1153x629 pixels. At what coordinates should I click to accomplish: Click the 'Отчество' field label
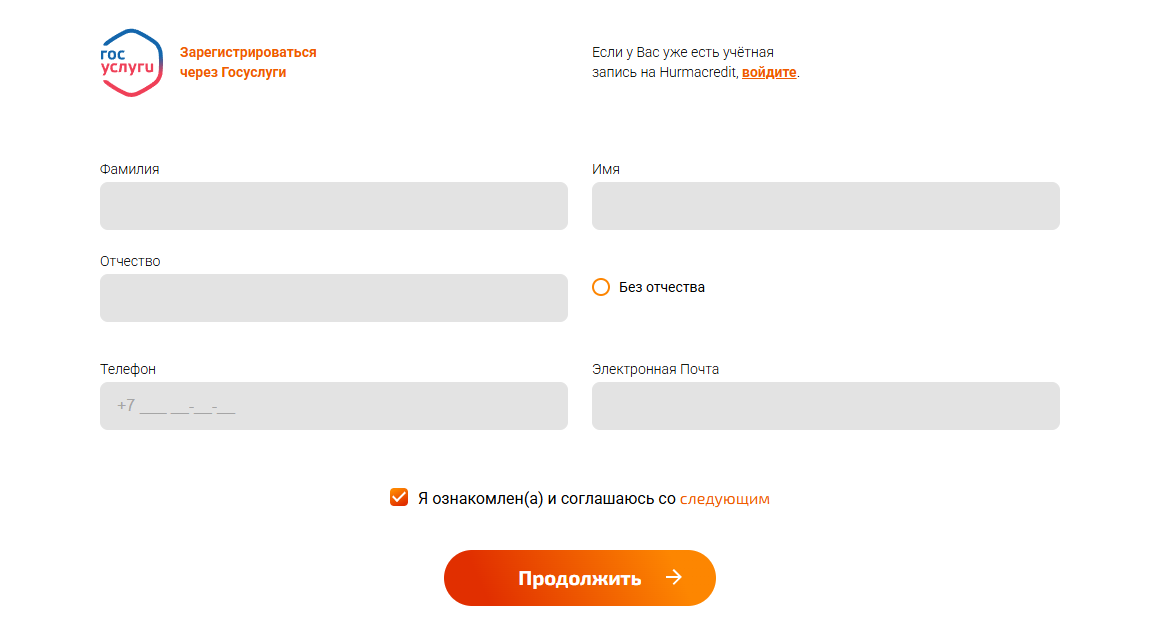click(130, 261)
